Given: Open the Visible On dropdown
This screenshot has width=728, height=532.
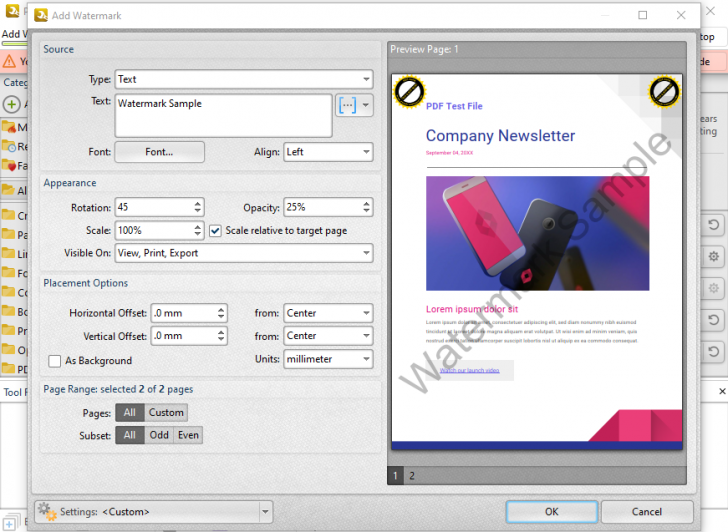Looking at the screenshot, I should (x=244, y=253).
